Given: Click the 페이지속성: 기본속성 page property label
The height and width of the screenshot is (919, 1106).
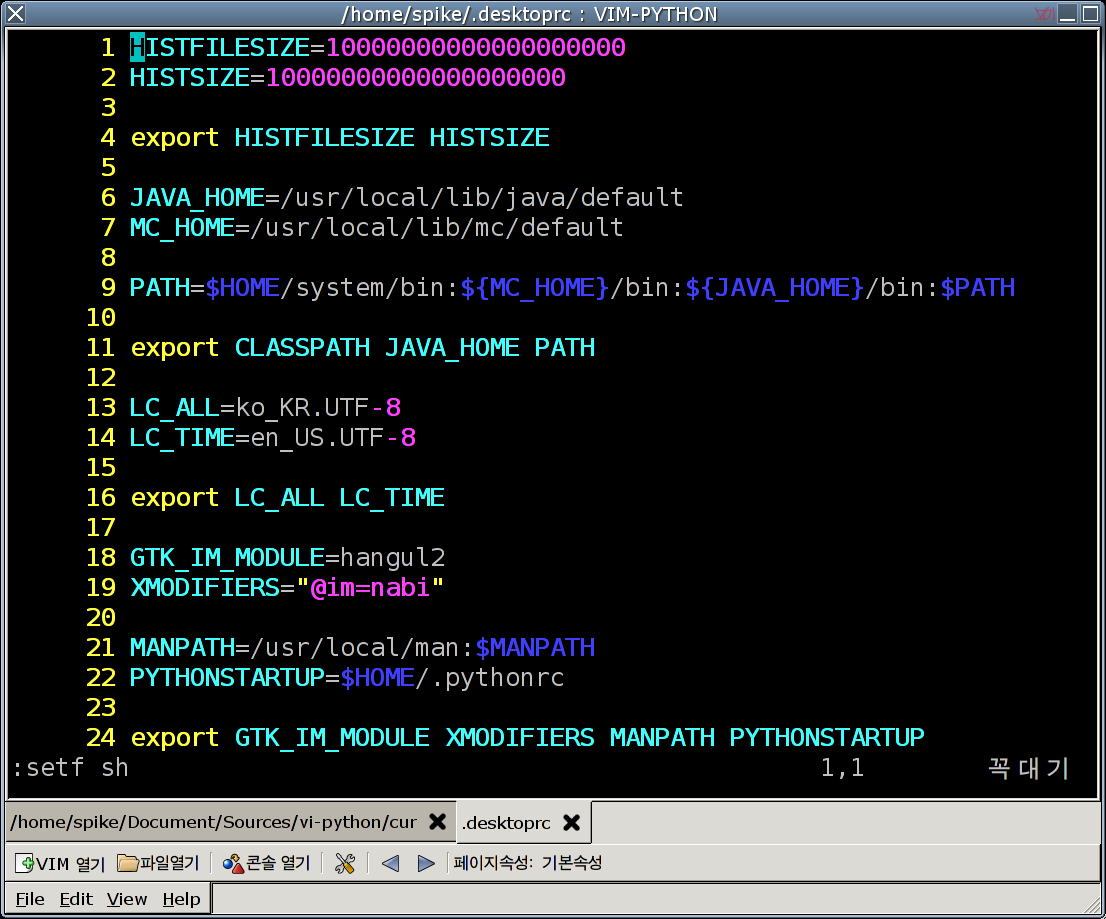Looking at the screenshot, I should pyautogui.click(x=528, y=863).
